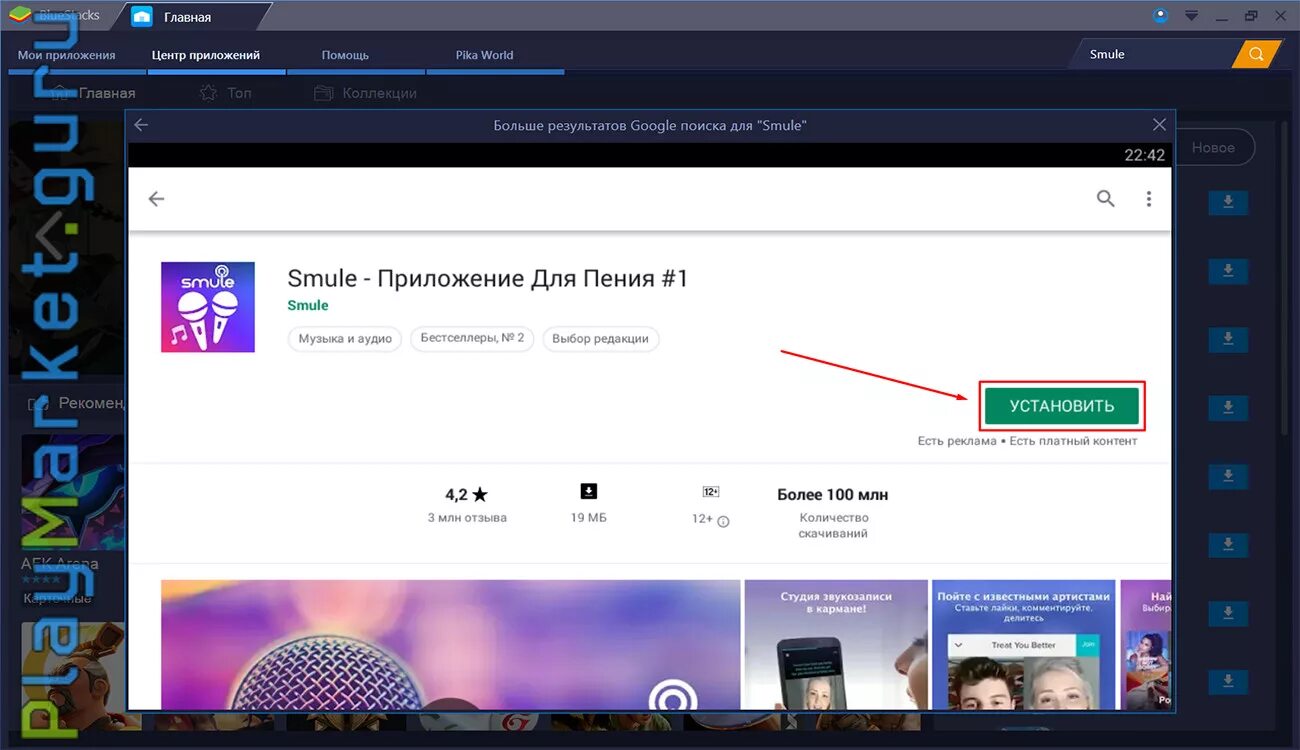The image size is (1300, 750).
Task: Select Топ in the App Center sub-navigation
Action: click(x=226, y=93)
